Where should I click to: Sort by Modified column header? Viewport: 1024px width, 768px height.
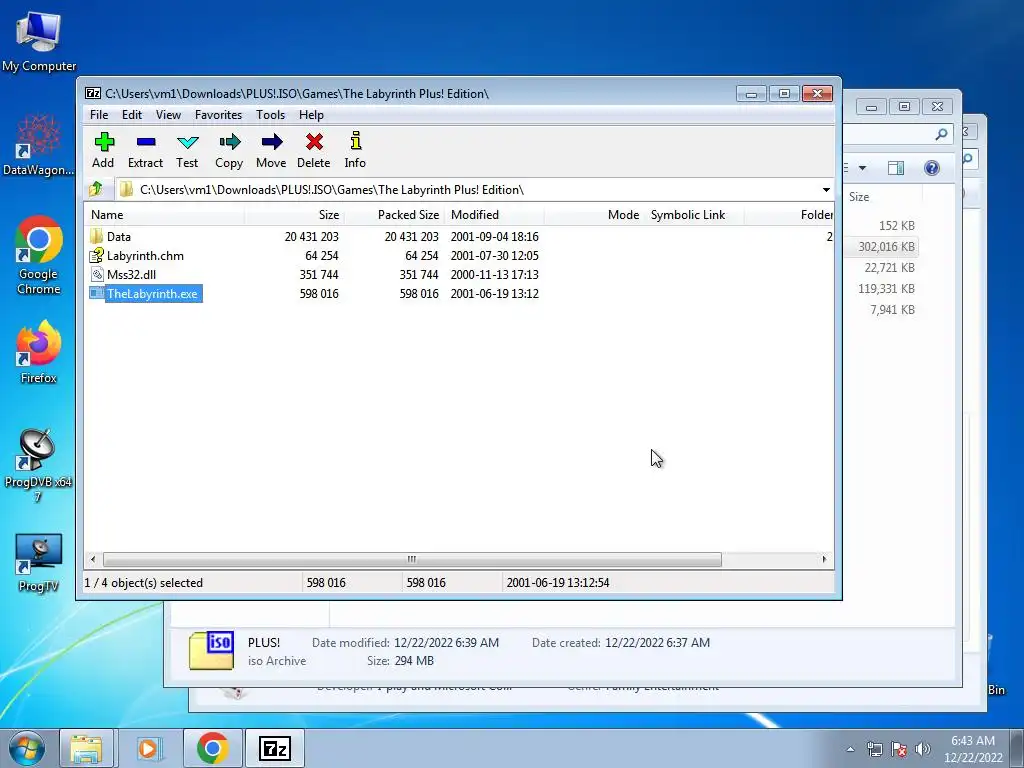[494, 215]
